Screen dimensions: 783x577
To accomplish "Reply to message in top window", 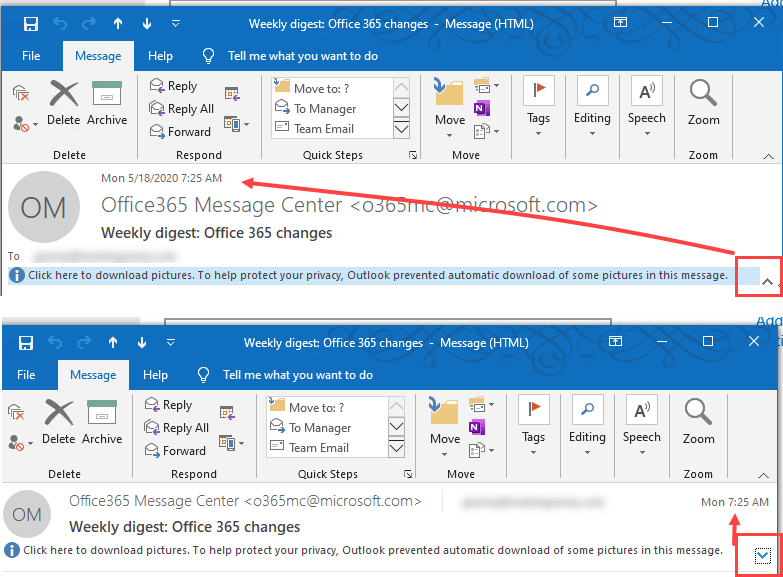I will 174,85.
